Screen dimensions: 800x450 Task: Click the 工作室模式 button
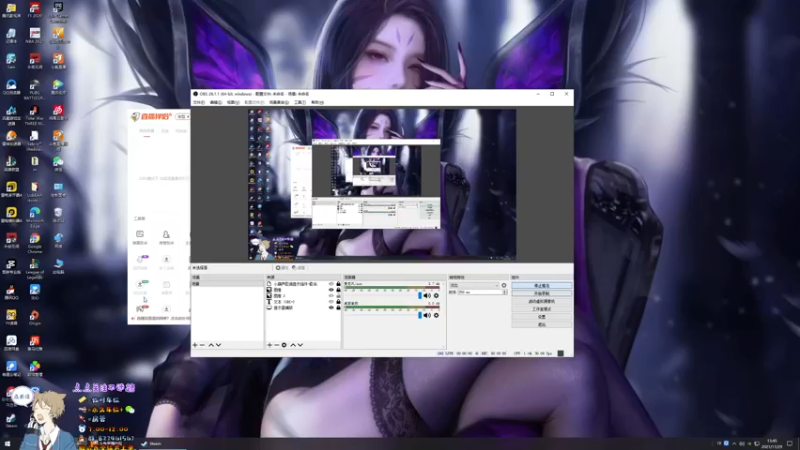coord(541,309)
